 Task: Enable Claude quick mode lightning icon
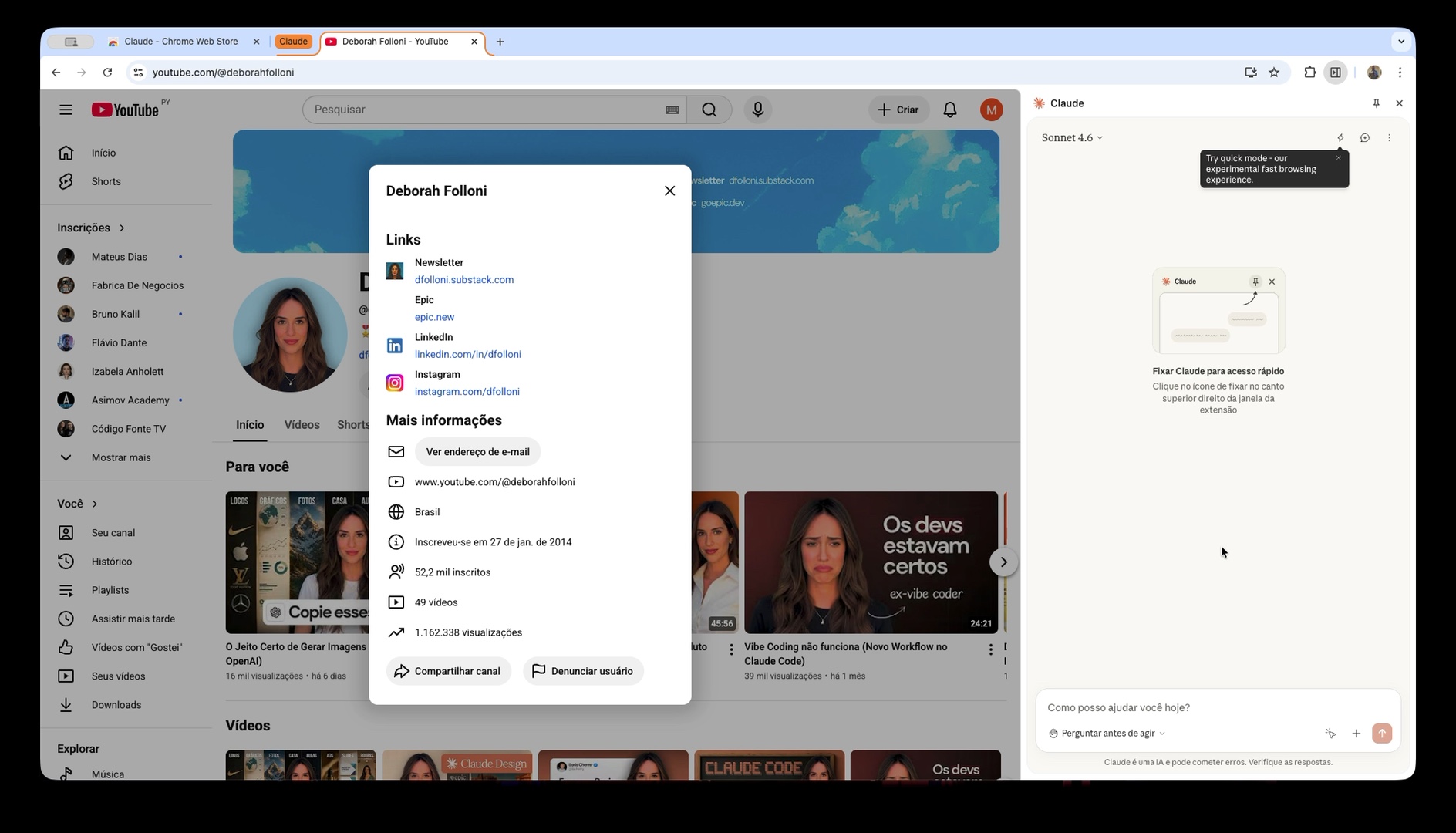click(x=1340, y=138)
